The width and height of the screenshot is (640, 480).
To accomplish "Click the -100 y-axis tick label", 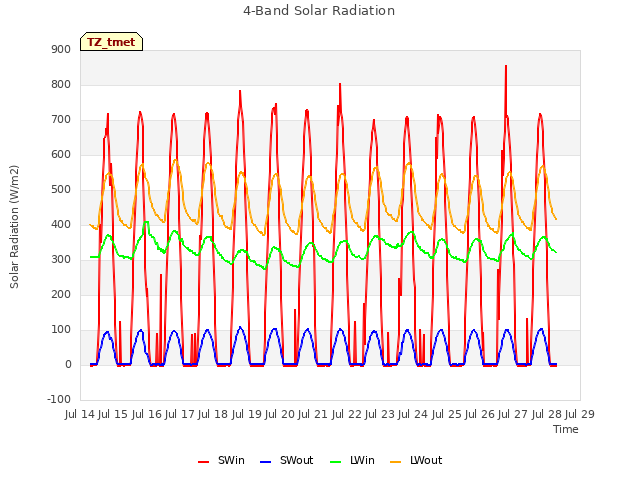I will [59, 399].
